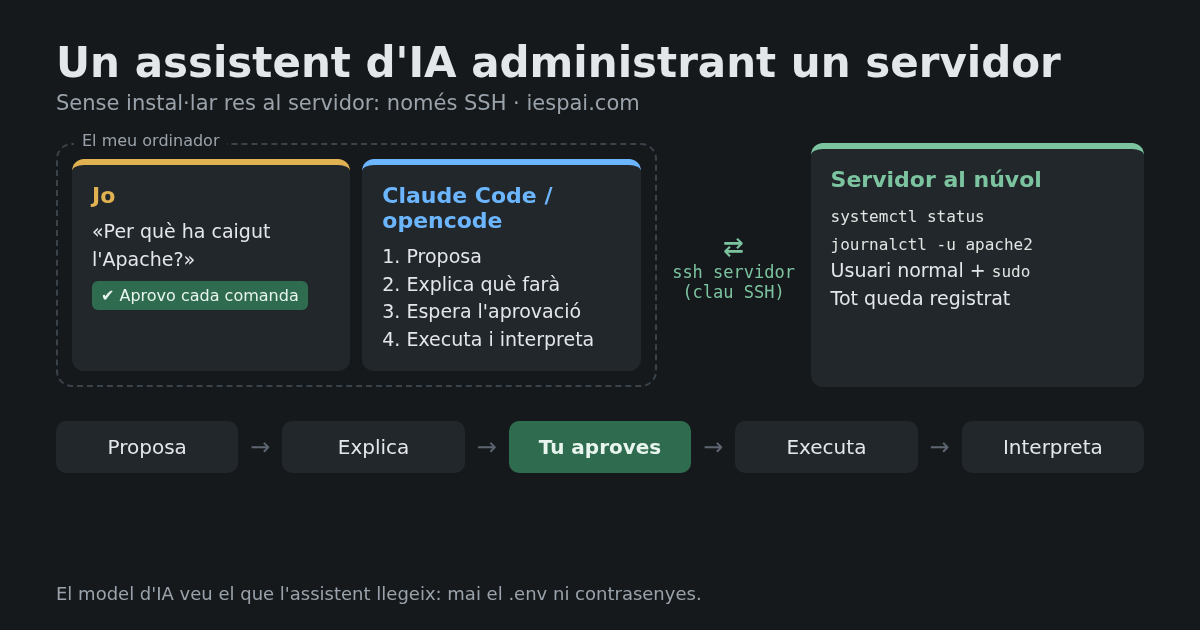Select the 'Executa' step box
This screenshot has width=1200, height=630.
tap(826, 447)
